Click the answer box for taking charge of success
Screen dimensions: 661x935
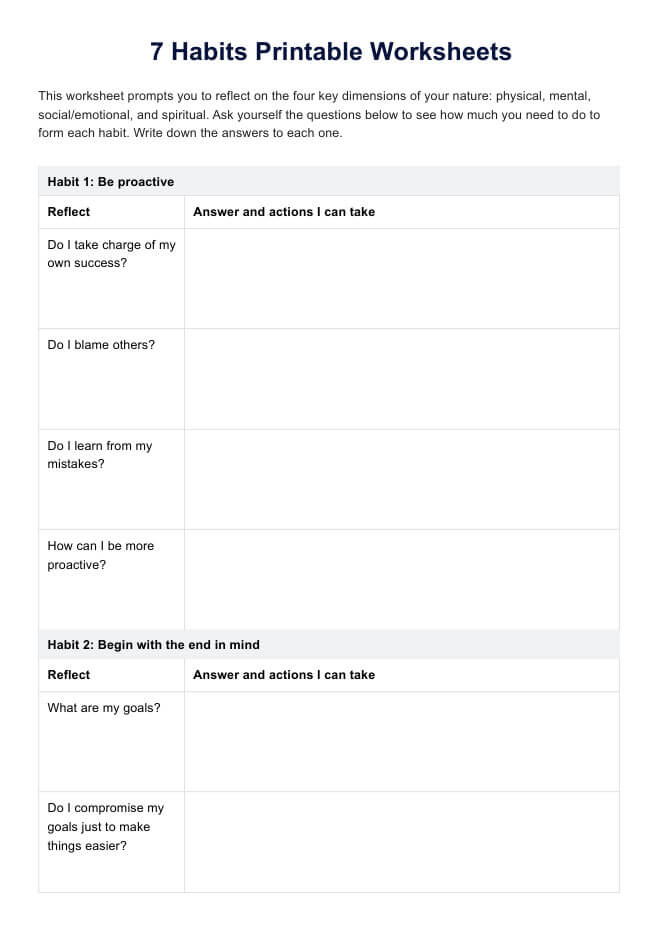tap(401, 278)
